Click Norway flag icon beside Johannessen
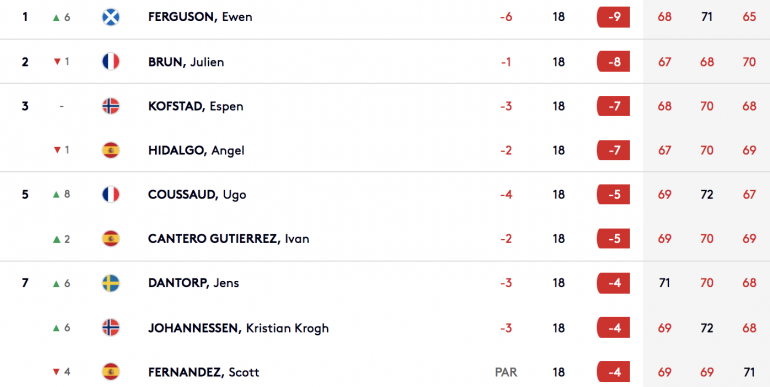The height and width of the screenshot is (387, 770). tap(110, 328)
